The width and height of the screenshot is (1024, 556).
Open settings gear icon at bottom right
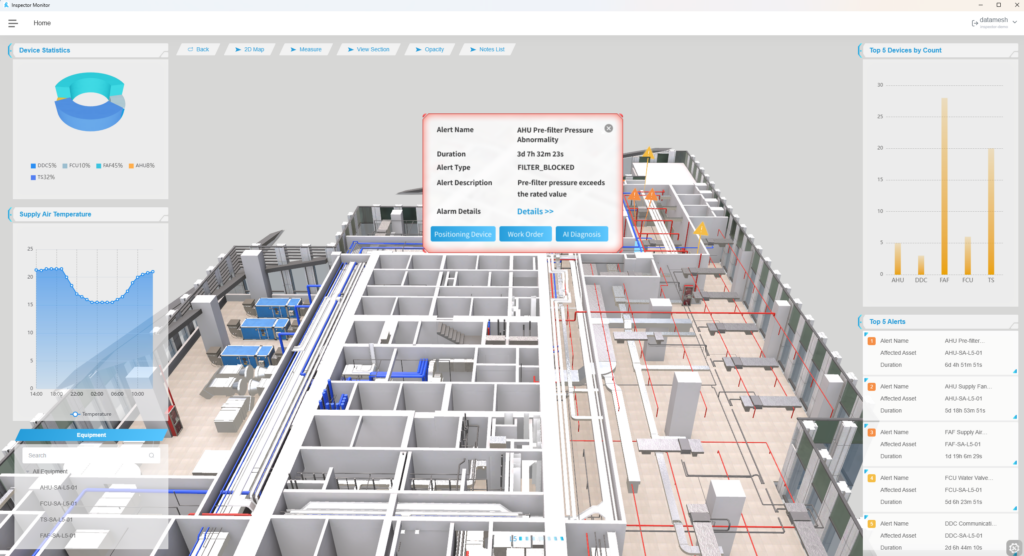(1013, 547)
